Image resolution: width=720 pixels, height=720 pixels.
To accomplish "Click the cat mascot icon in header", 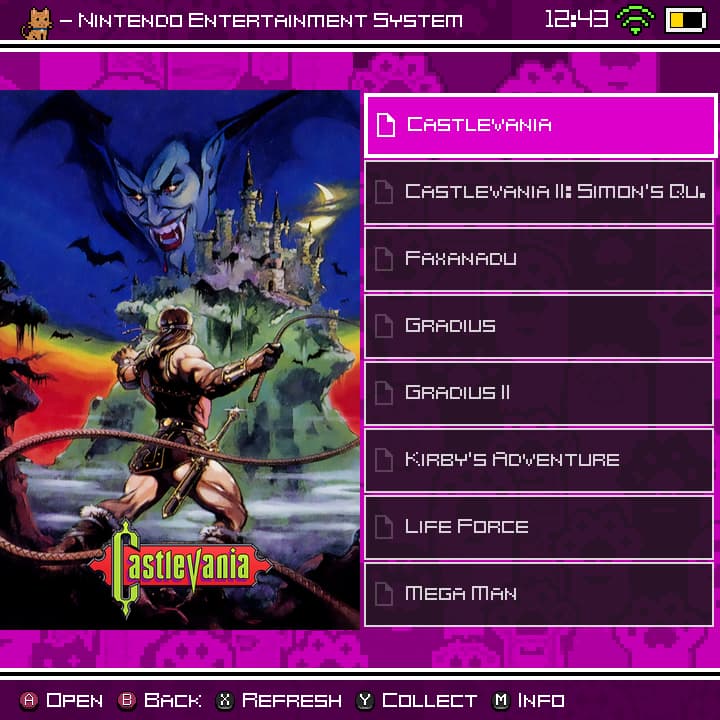I will (x=36, y=22).
